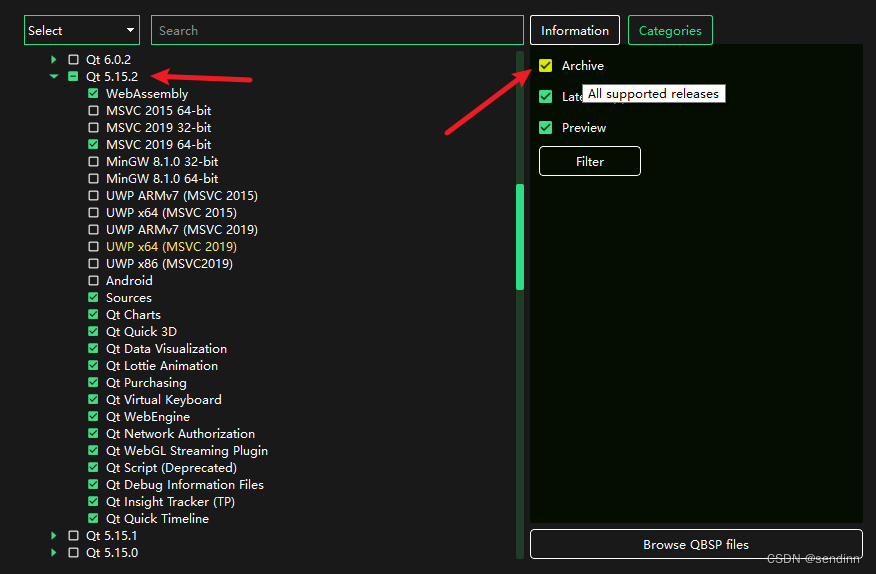Select Qt 5.15.0 tree label

(112, 552)
